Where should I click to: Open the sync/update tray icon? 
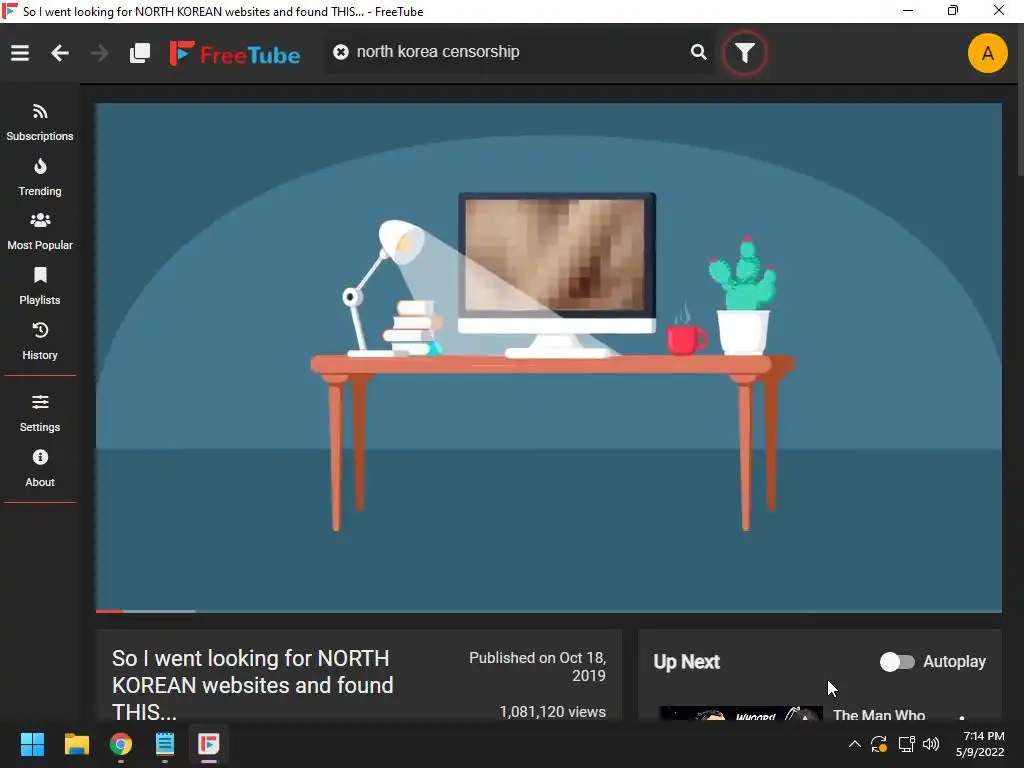pos(879,744)
